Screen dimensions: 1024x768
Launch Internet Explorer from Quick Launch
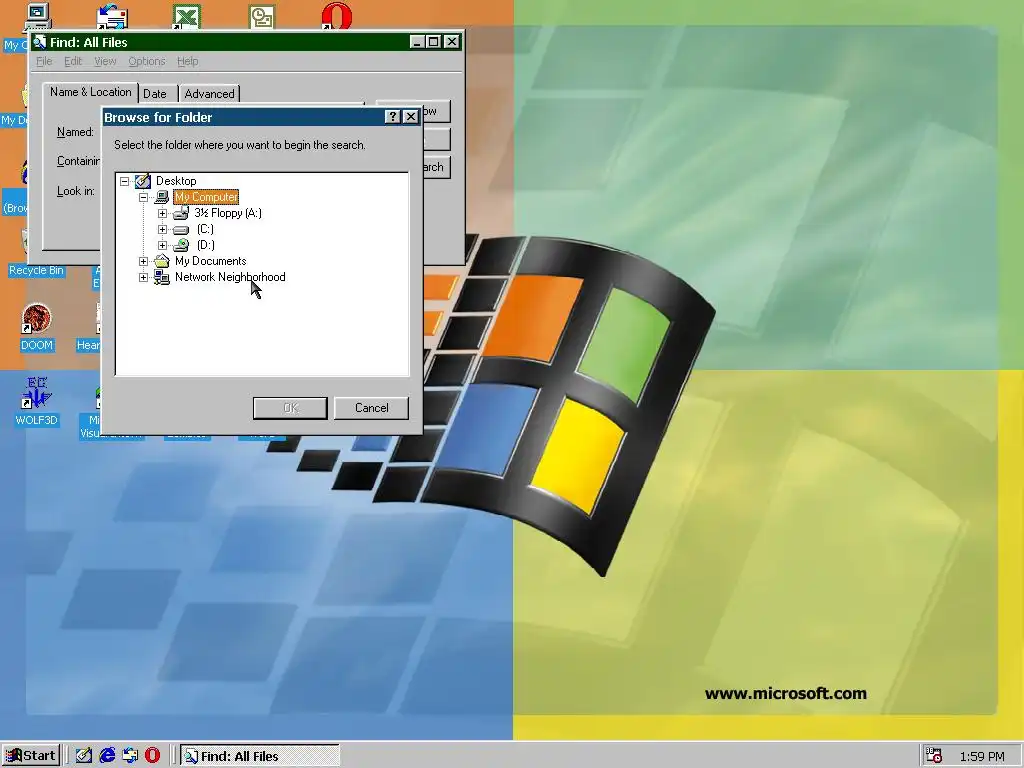(107, 756)
